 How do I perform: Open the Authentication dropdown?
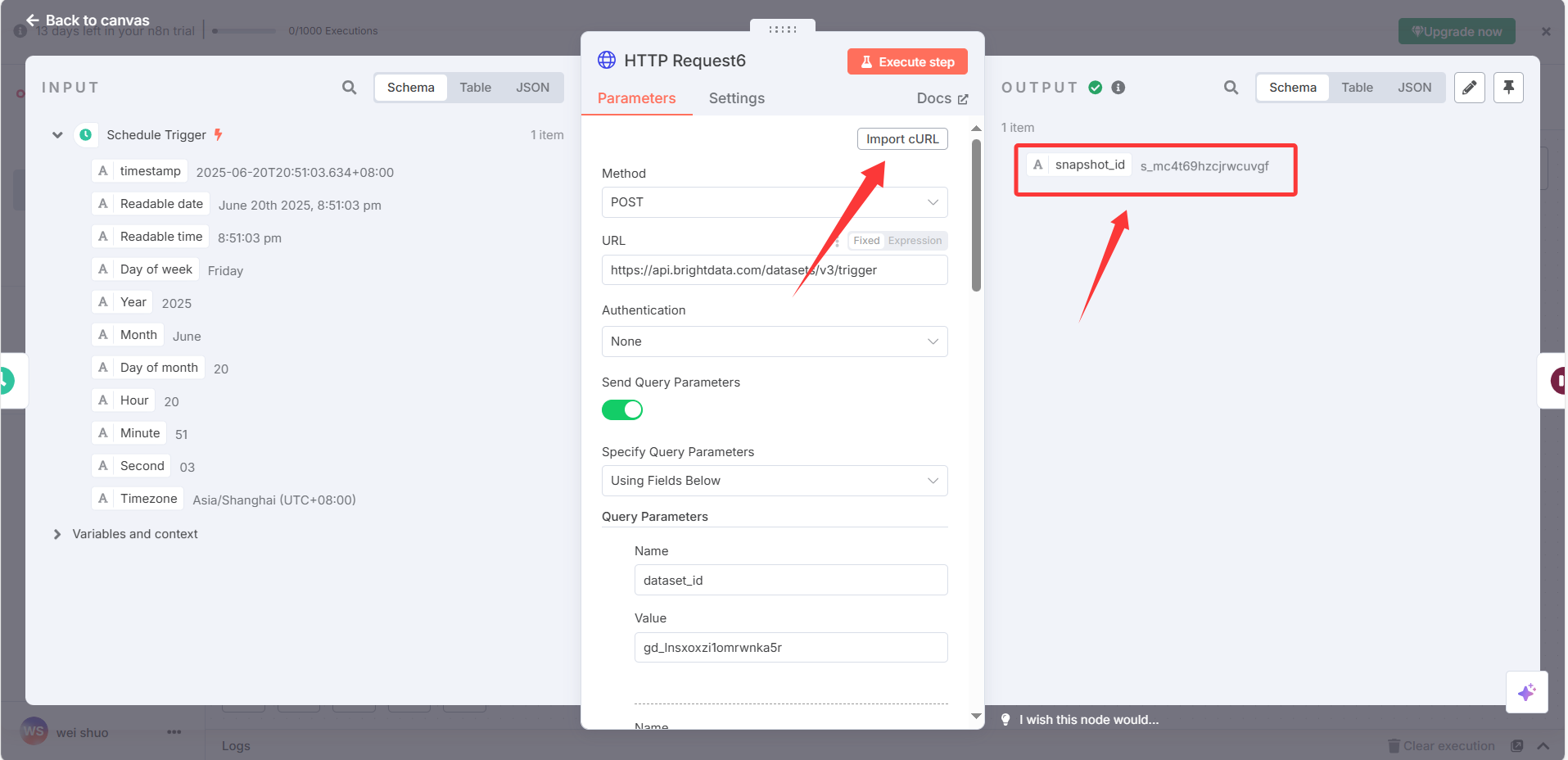pyautogui.click(x=775, y=342)
